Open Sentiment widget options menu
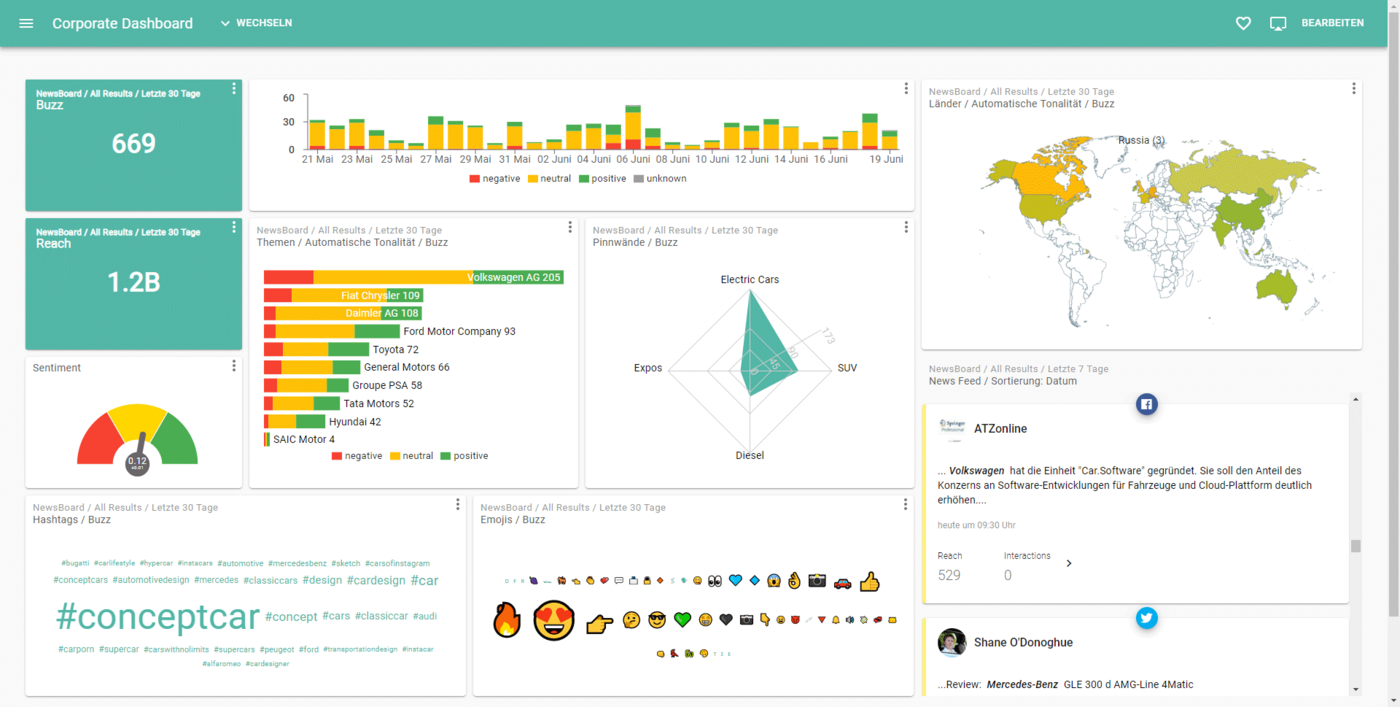The height and width of the screenshot is (707, 1400). pyautogui.click(x=234, y=366)
